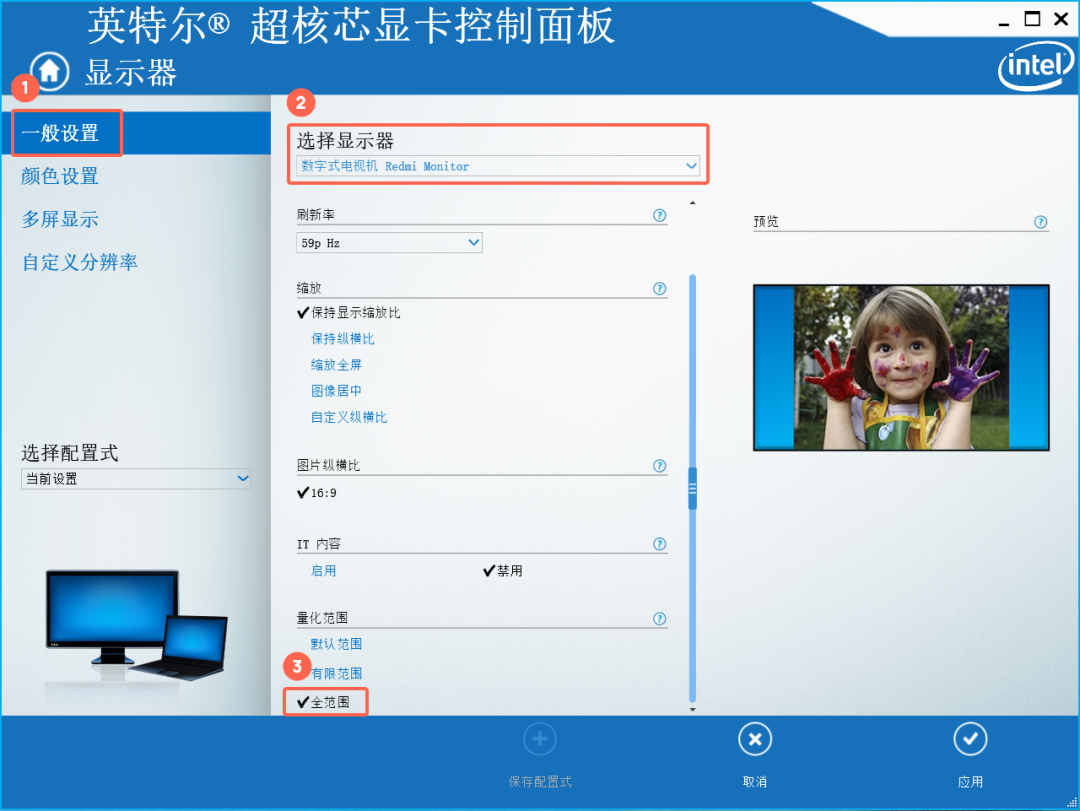Select 自定义纵横比 scaling option

[349, 418]
